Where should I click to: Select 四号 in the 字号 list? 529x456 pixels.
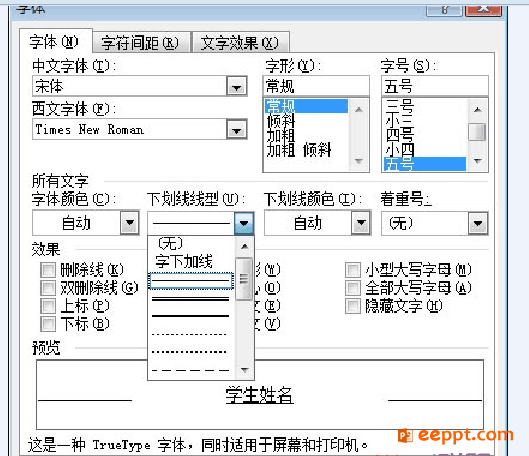pos(425,135)
